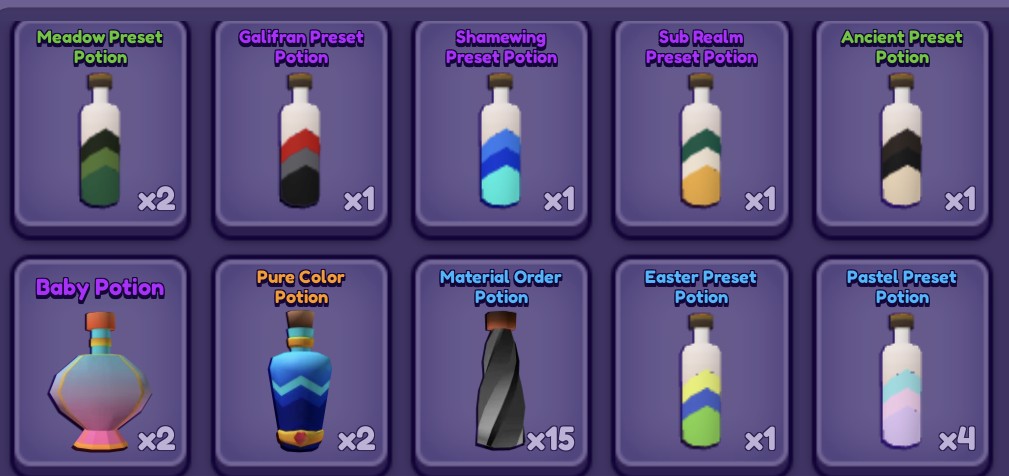Choose the Shamewing Preset Potion bottle
1009x476 pixels.
pos(501,140)
